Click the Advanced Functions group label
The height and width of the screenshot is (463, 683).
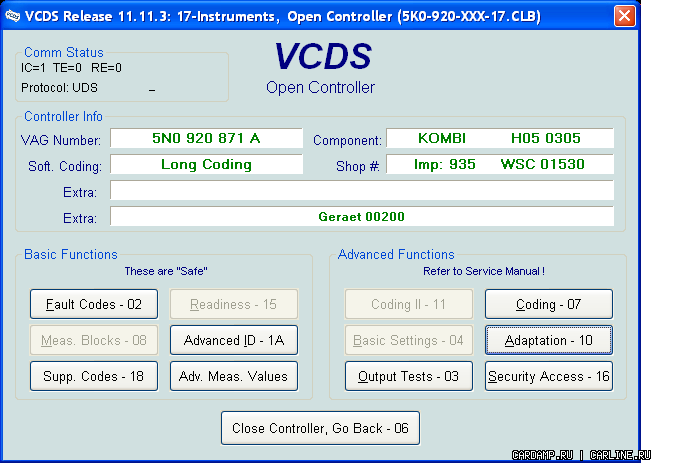(396, 254)
